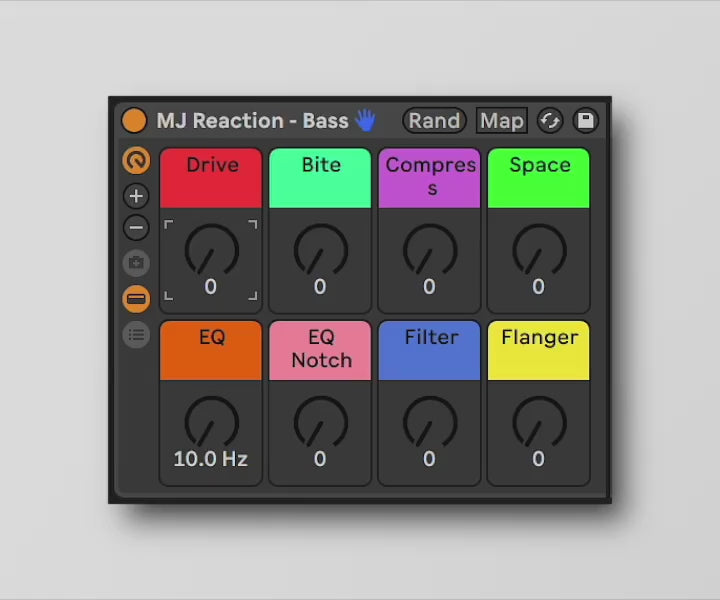720x600 pixels.
Task: Click the MJ Reaction - Bass title
Action: pyautogui.click(x=253, y=121)
